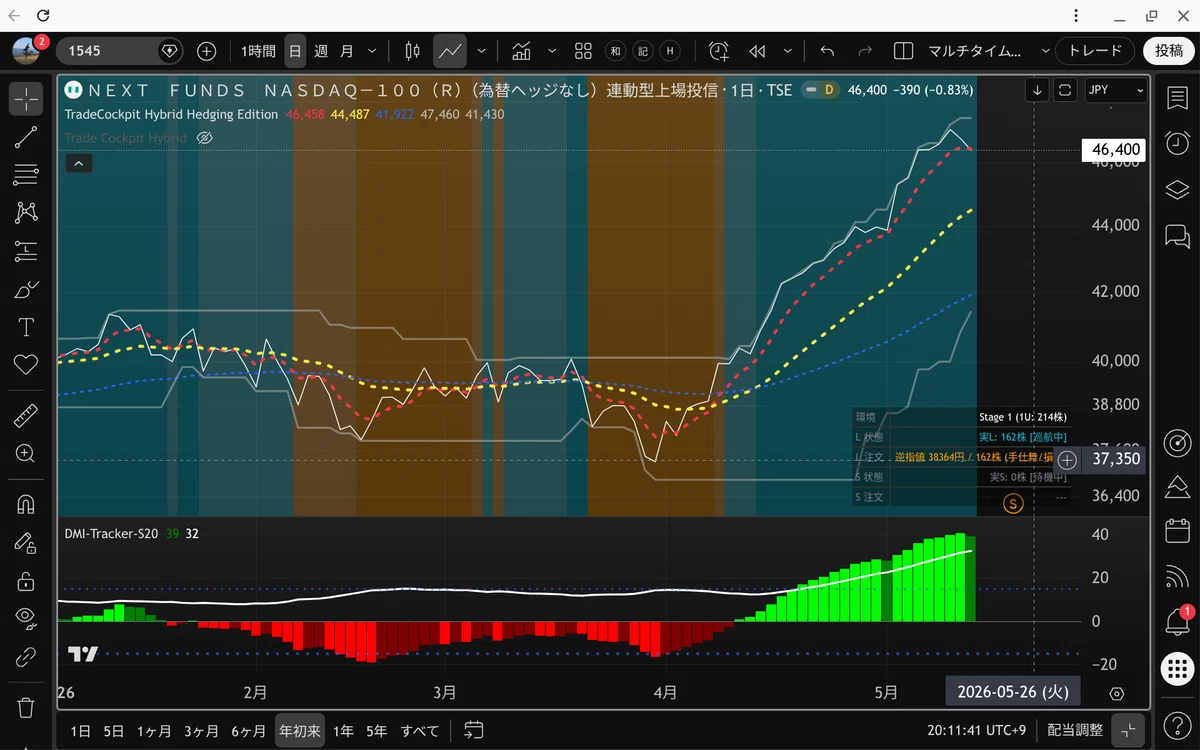Select the brush drawing tool
This screenshot has height=750, width=1200.
pyautogui.click(x=26, y=289)
